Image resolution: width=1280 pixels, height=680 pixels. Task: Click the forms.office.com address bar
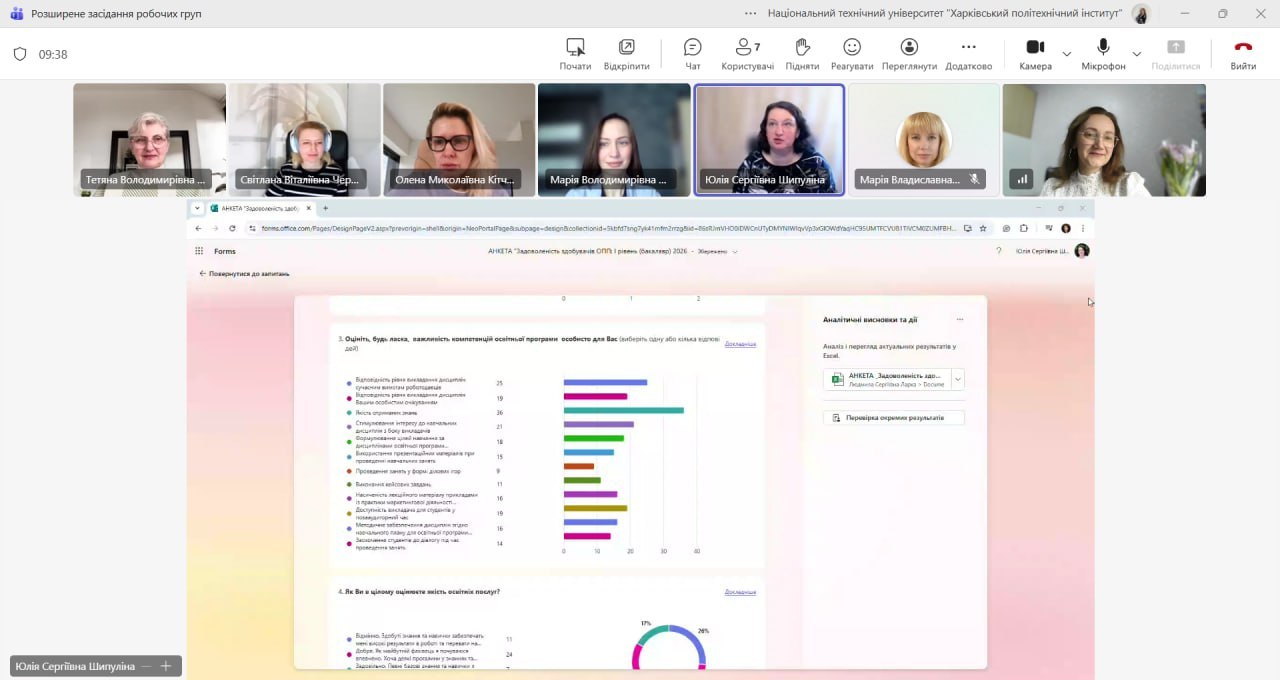[x=607, y=228]
